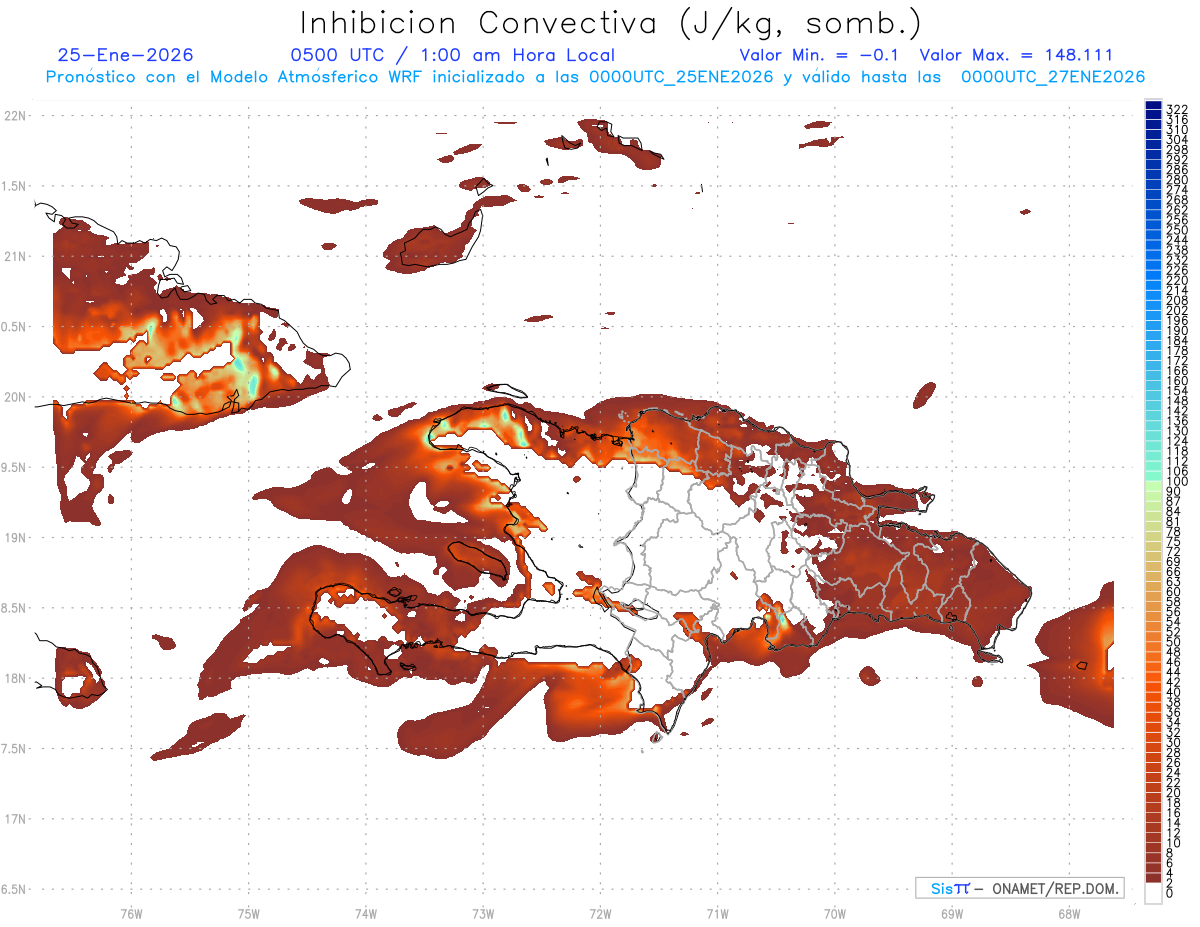Click the '19N' latitude label

pyautogui.click(x=15, y=538)
